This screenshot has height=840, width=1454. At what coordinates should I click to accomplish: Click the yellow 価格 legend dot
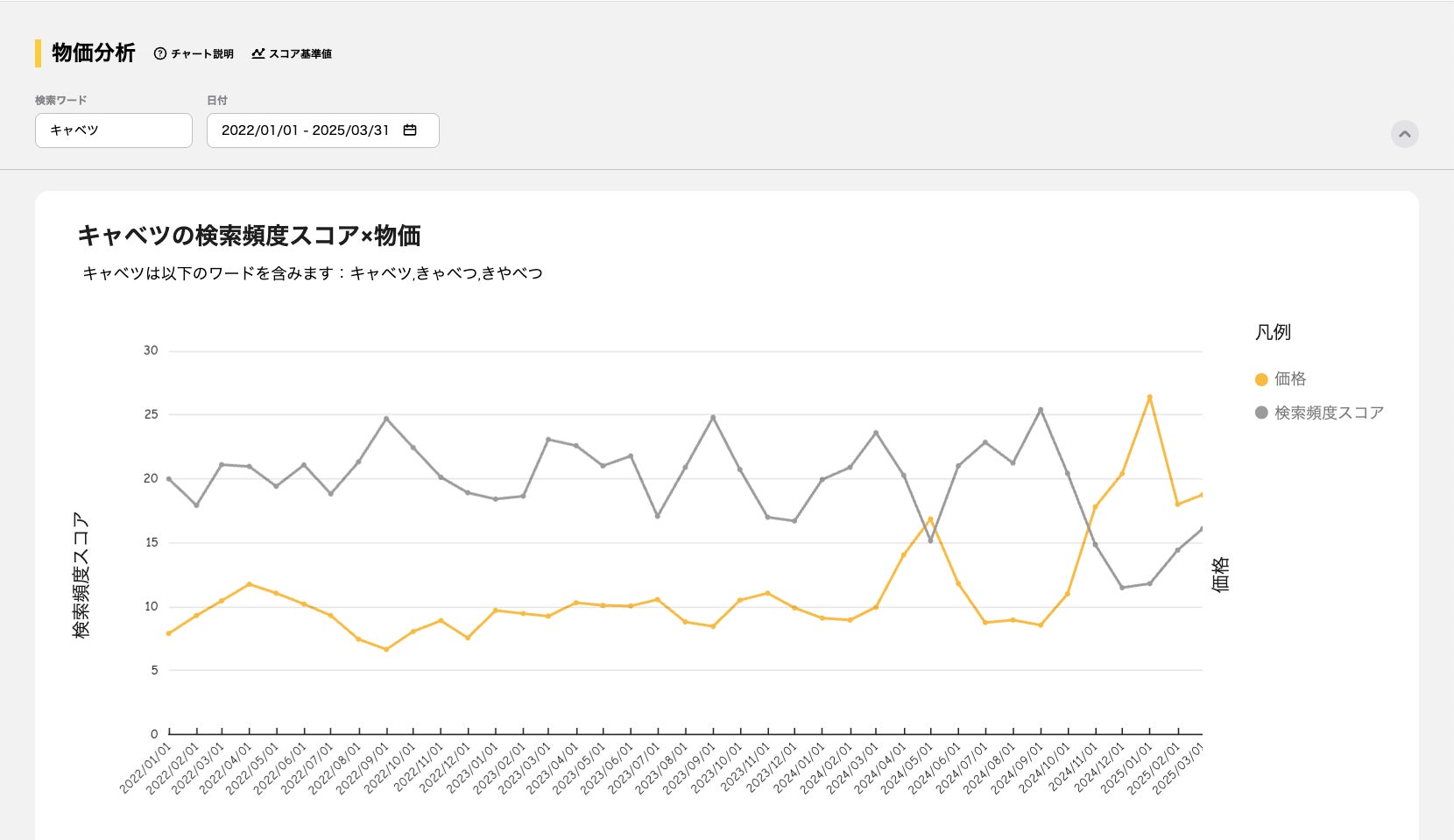[x=1261, y=379]
